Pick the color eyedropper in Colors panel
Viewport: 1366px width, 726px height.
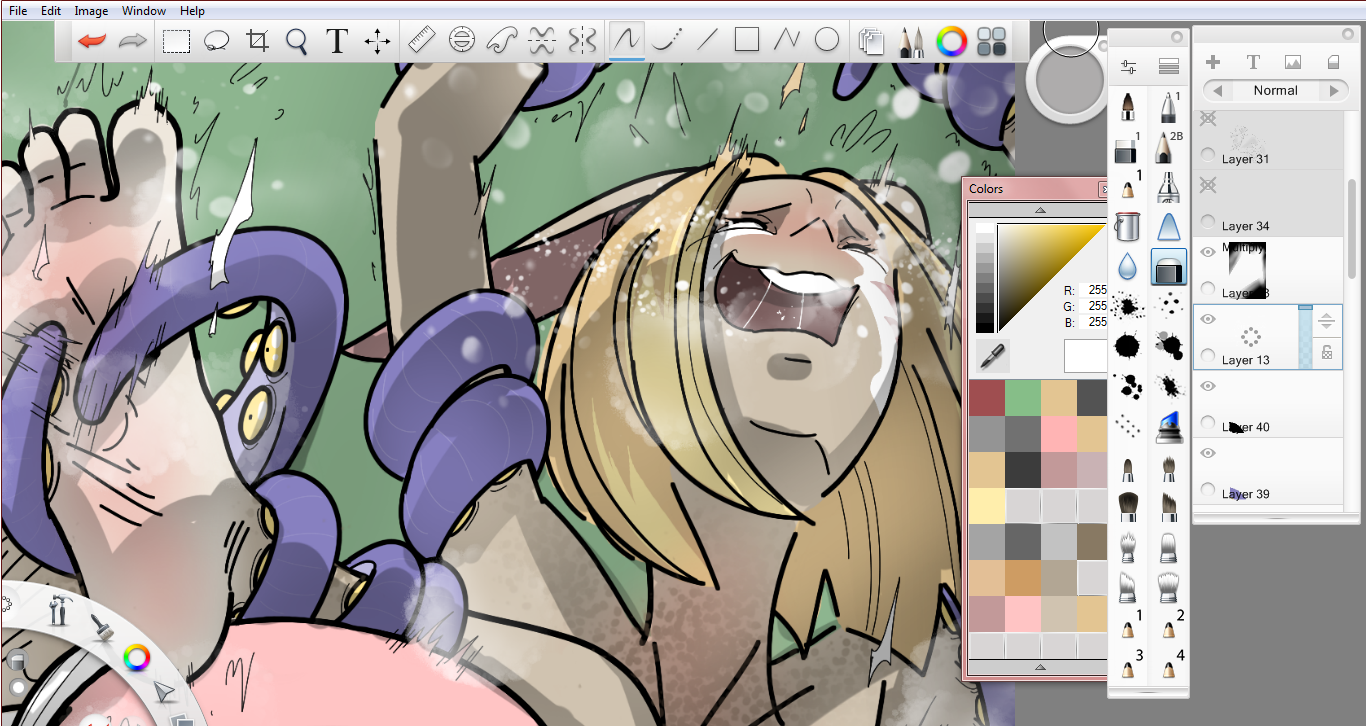[x=993, y=355]
